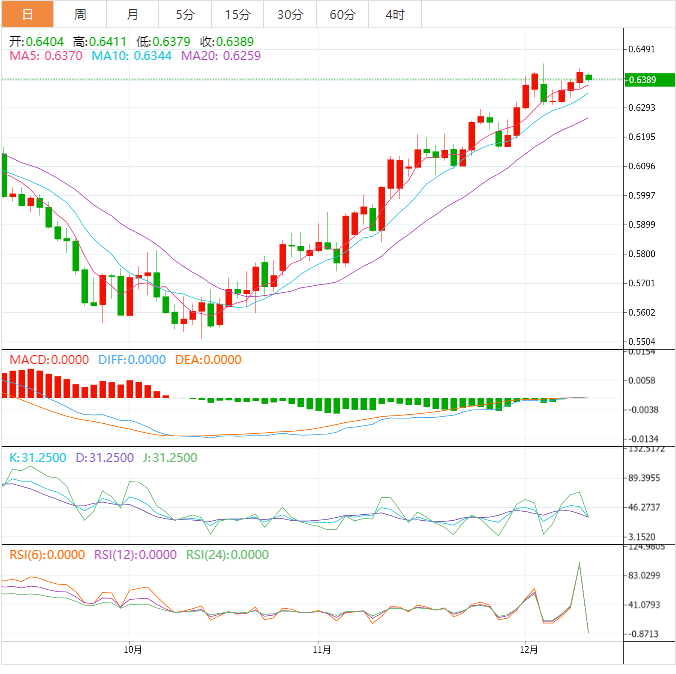The height and width of the screenshot is (674, 676).
Task: Switch chart to 60分 timeframe
Action: (342, 14)
